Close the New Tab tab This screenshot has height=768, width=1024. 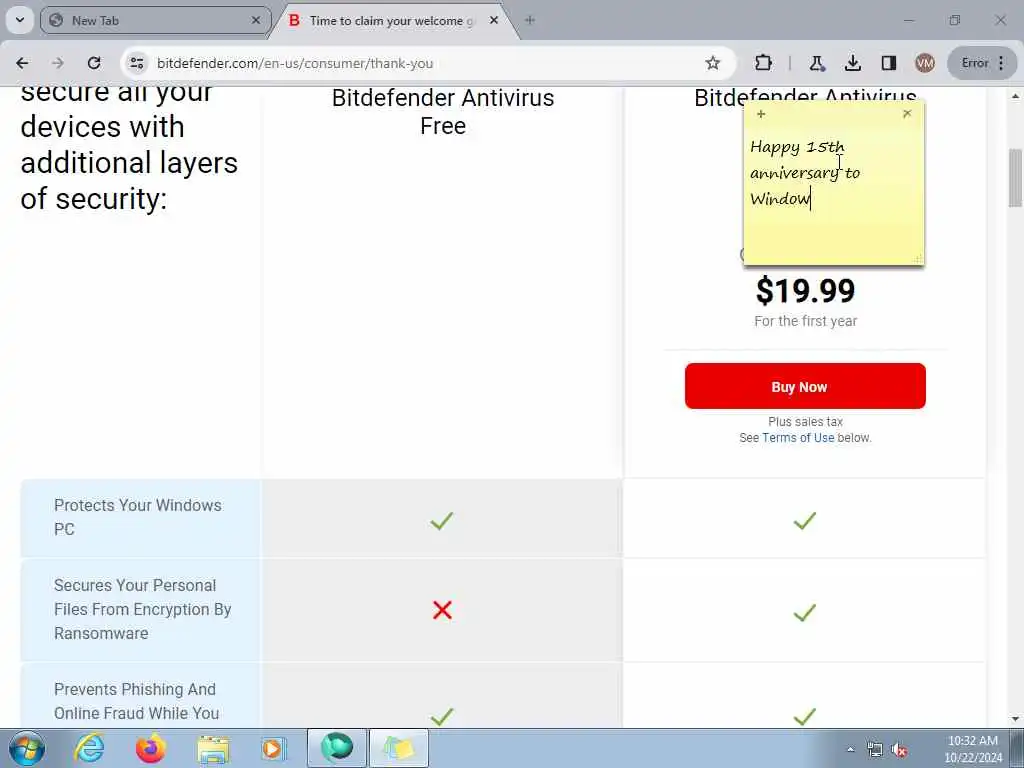coord(256,20)
